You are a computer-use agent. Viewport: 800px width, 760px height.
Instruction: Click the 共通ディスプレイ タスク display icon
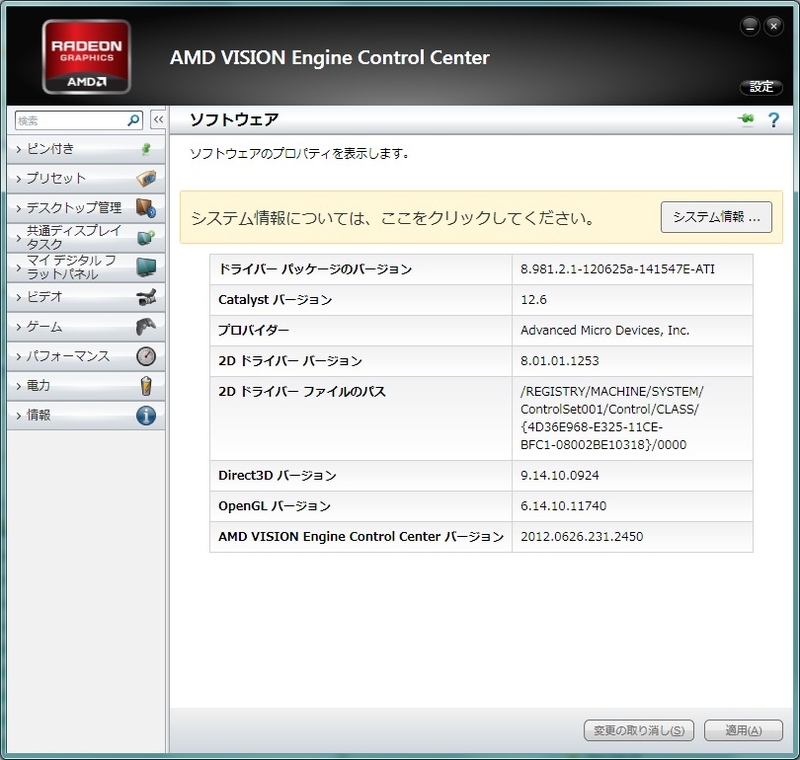point(146,238)
